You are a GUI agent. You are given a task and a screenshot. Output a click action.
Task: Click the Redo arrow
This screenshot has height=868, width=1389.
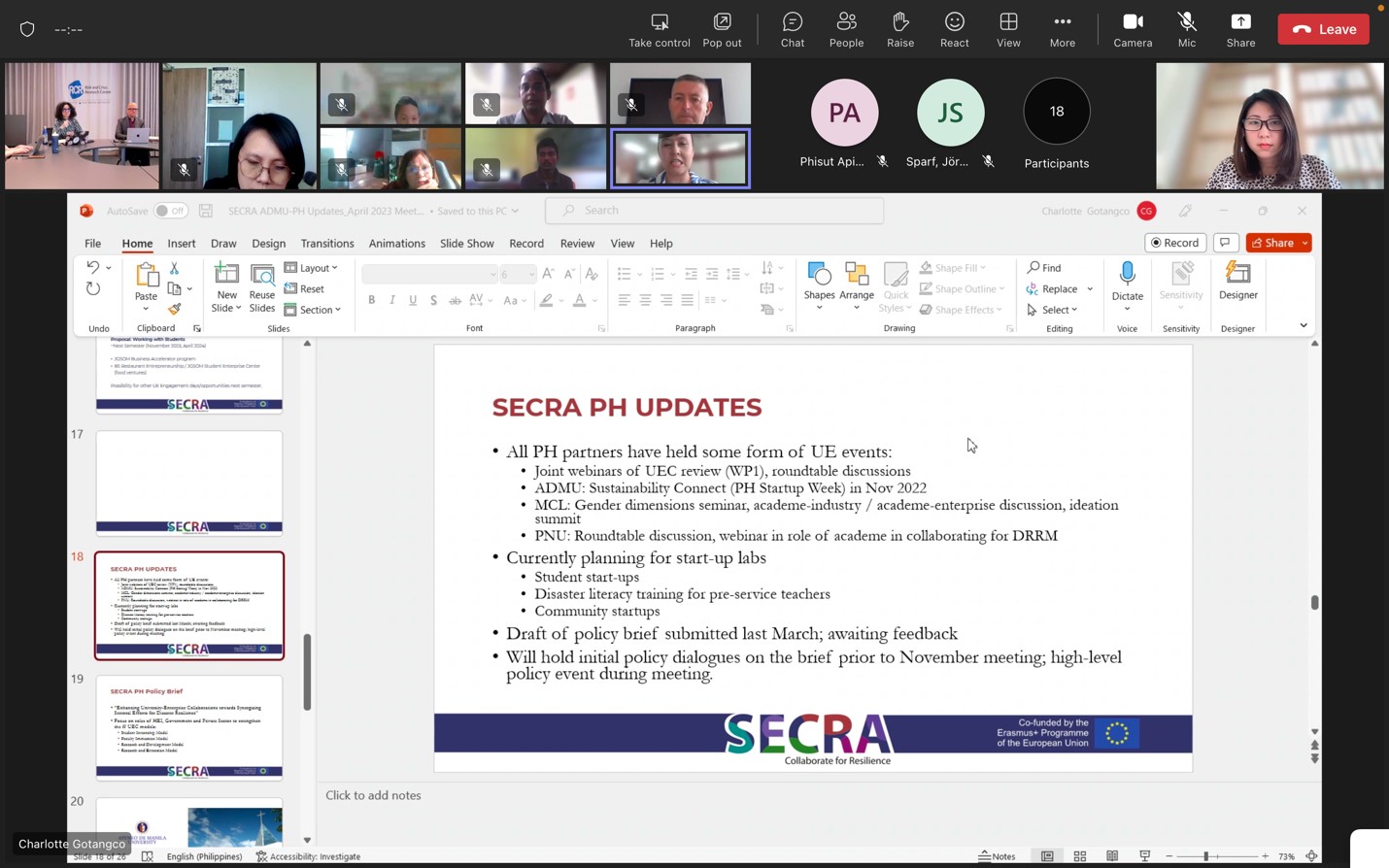(x=93, y=289)
